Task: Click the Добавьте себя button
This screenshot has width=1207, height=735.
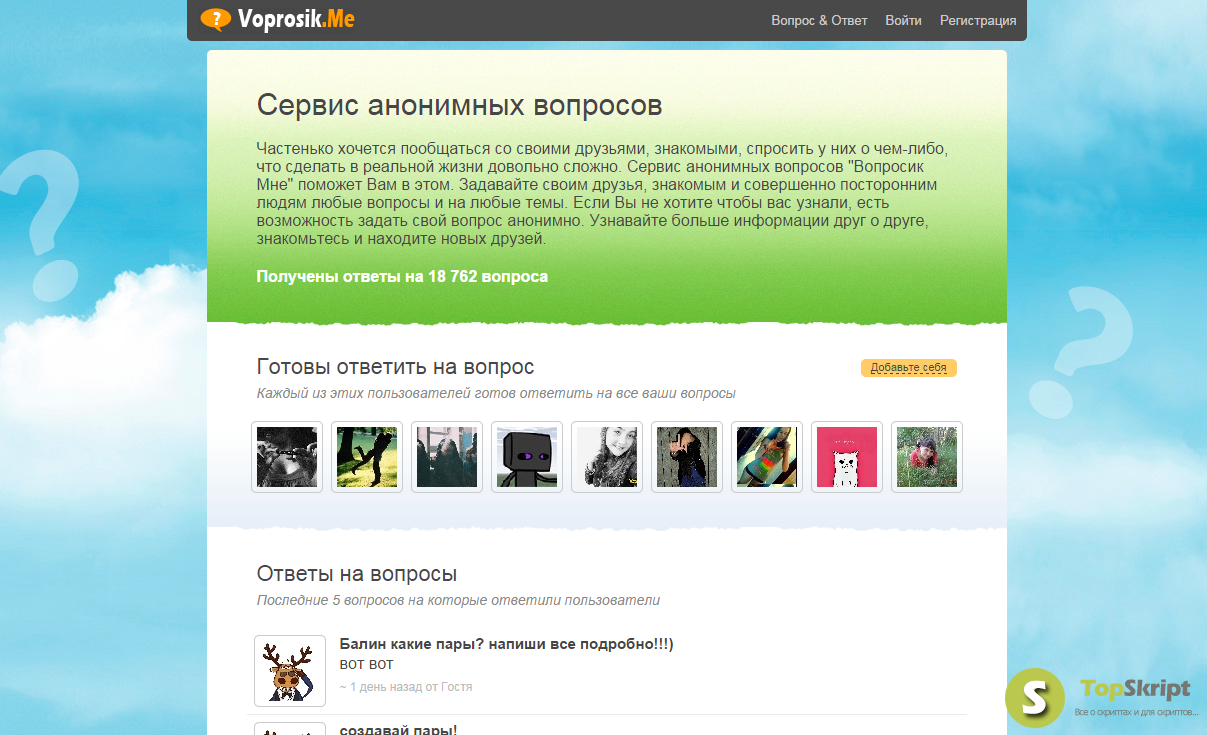Action: pos(908,368)
